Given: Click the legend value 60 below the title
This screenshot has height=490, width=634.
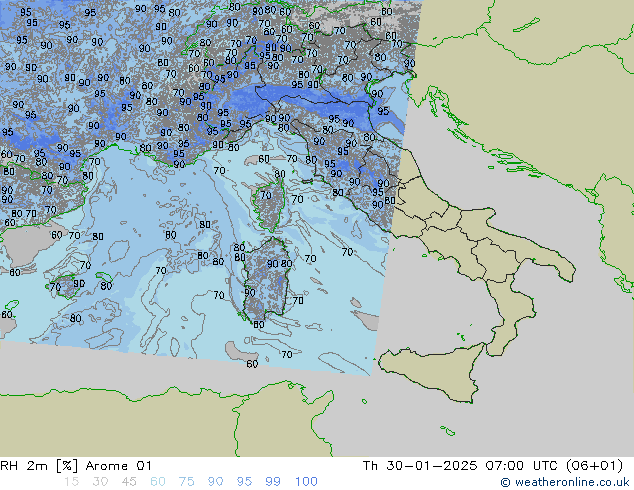Looking at the screenshot, I should click(158, 482).
